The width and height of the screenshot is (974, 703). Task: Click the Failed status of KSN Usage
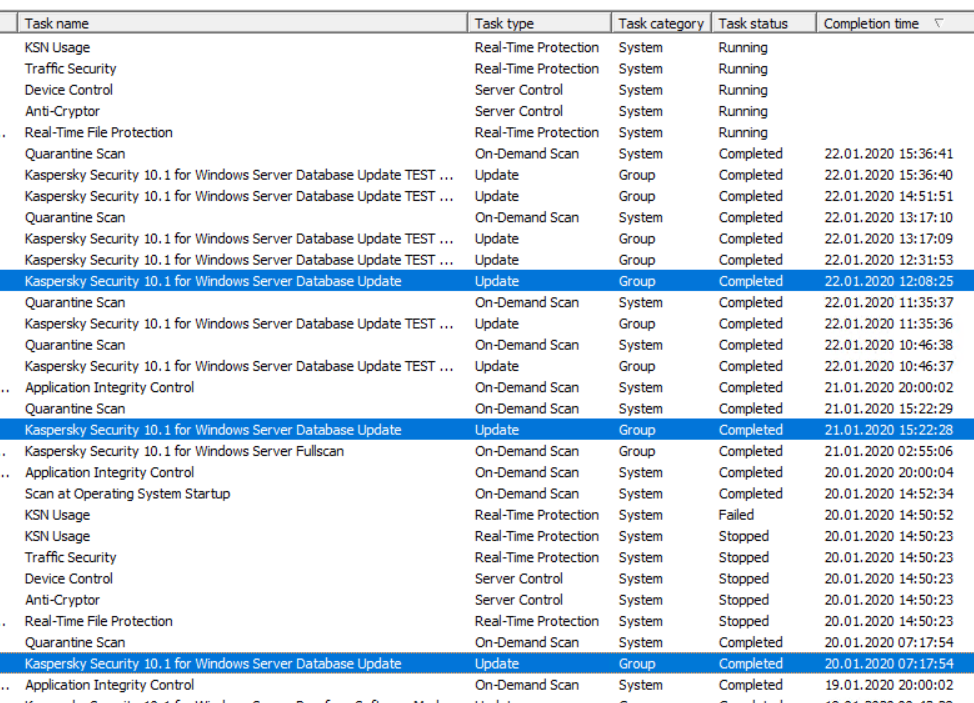(x=736, y=515)
